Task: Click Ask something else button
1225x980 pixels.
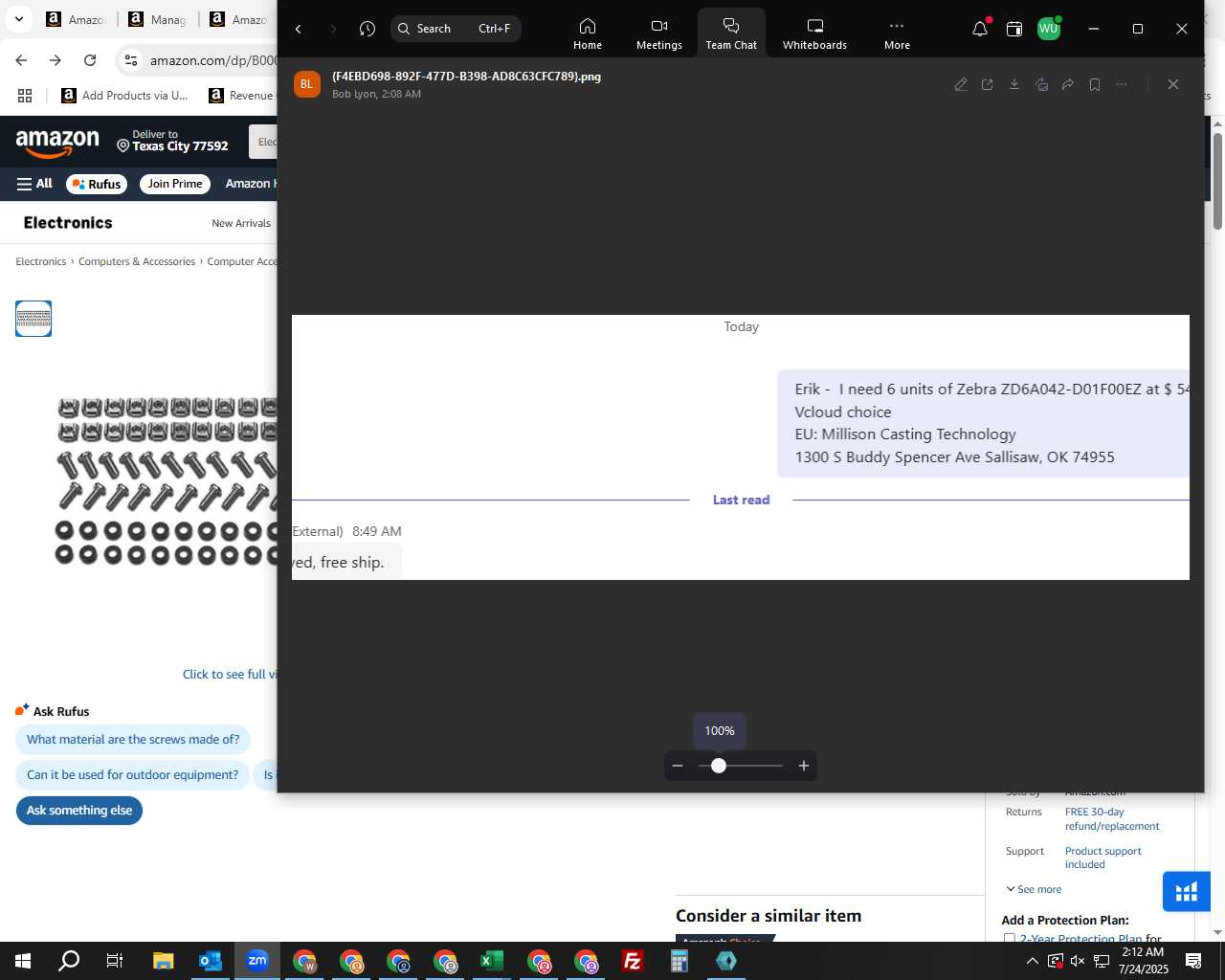Action: (x=79, y=811)
